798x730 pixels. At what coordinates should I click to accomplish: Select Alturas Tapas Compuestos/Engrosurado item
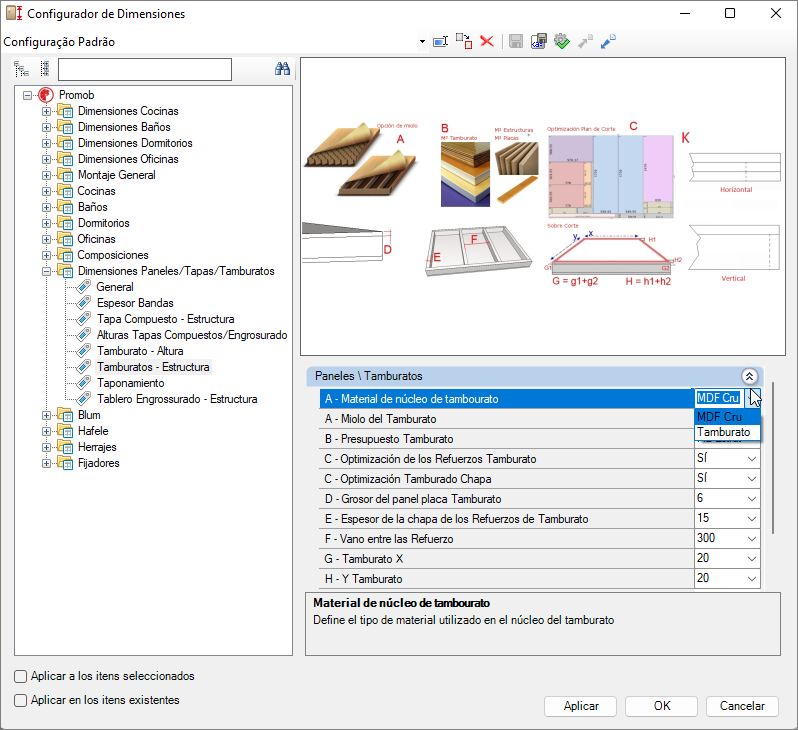coord(192,335)
